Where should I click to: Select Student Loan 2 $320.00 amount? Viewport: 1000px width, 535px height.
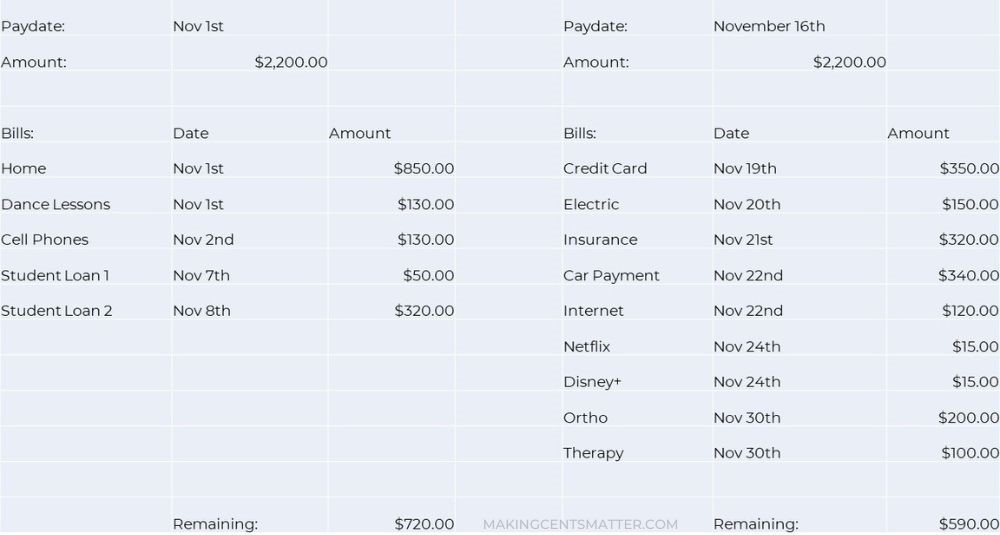tap(392, 311)
